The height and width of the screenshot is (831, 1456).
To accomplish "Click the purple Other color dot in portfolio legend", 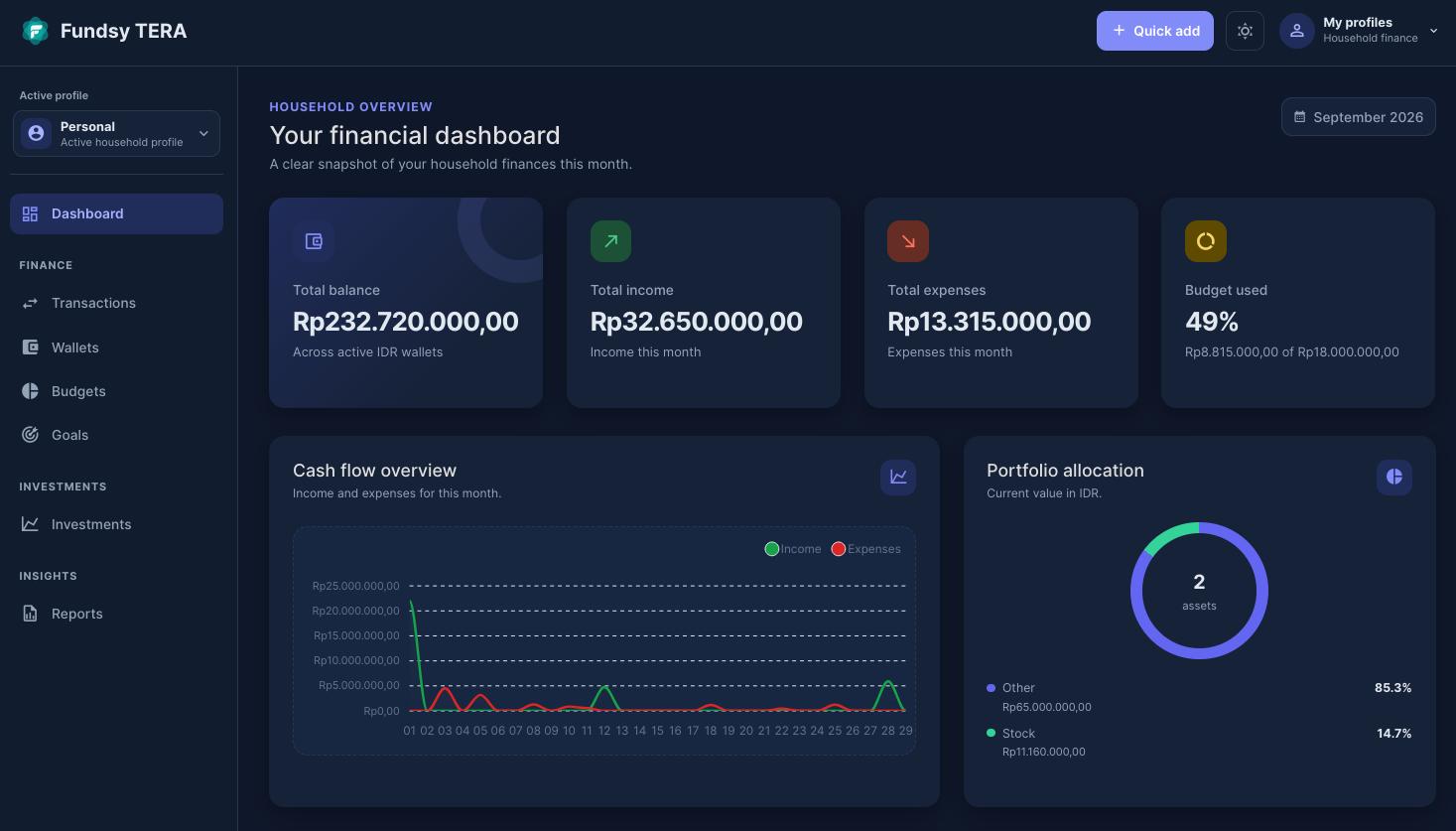I will 991,688.
